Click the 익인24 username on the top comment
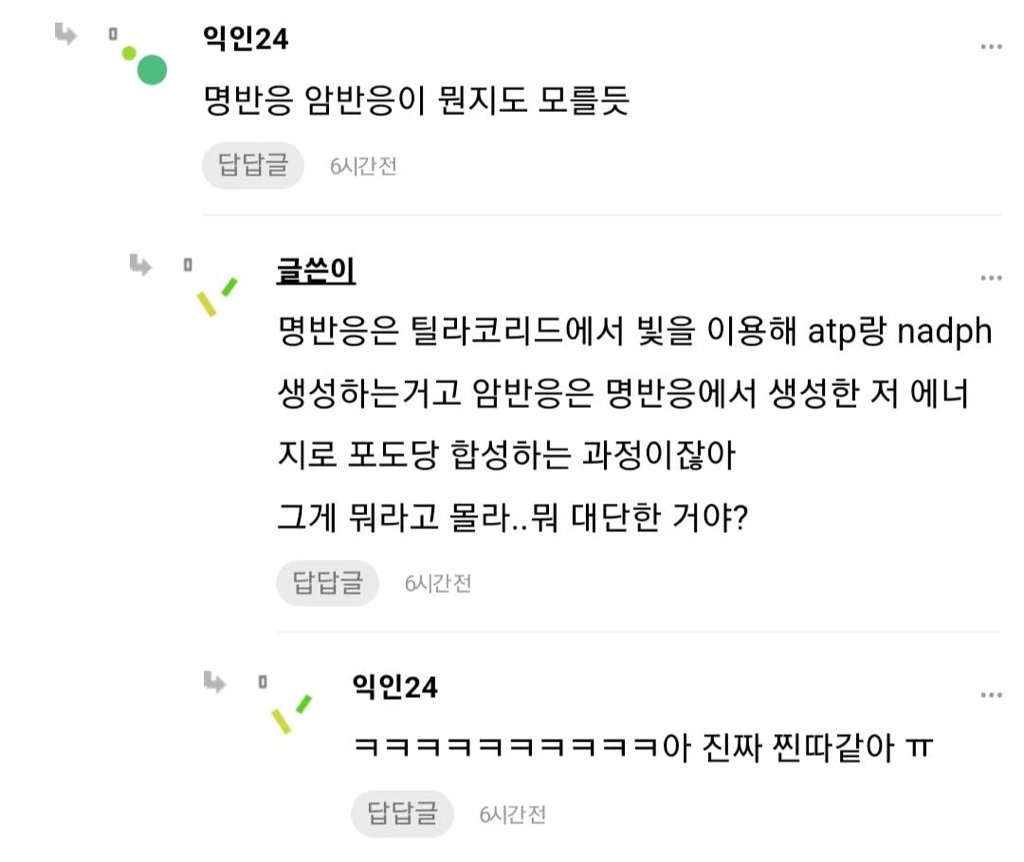This screenshot has height=862, width=1024. (x=245, y=40)
